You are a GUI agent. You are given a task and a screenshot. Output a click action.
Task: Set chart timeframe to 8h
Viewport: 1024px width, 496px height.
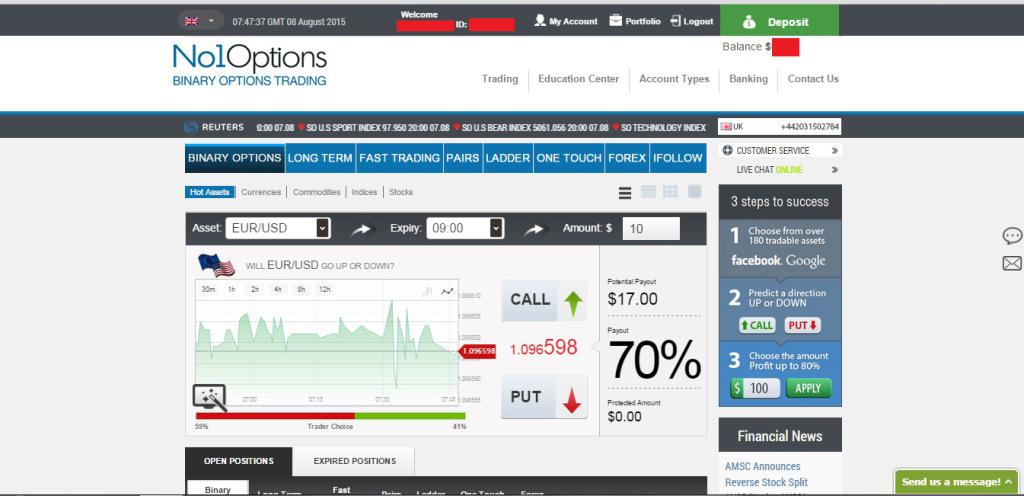point(301,289)
